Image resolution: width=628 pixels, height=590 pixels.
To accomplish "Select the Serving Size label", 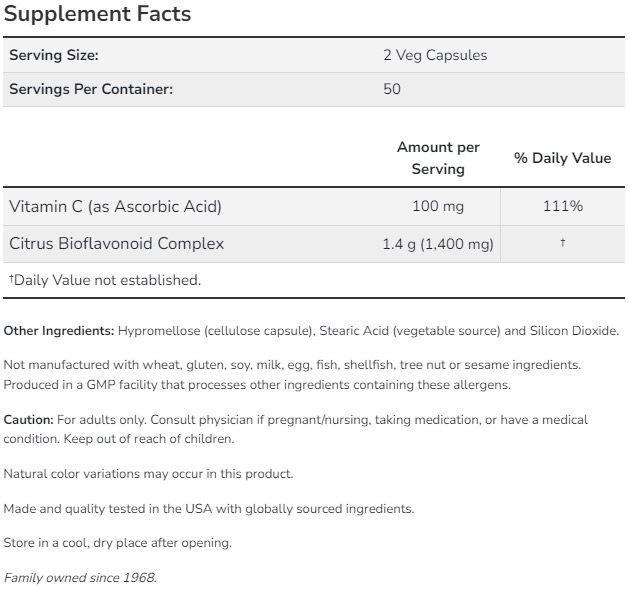I will pos(54,55).
